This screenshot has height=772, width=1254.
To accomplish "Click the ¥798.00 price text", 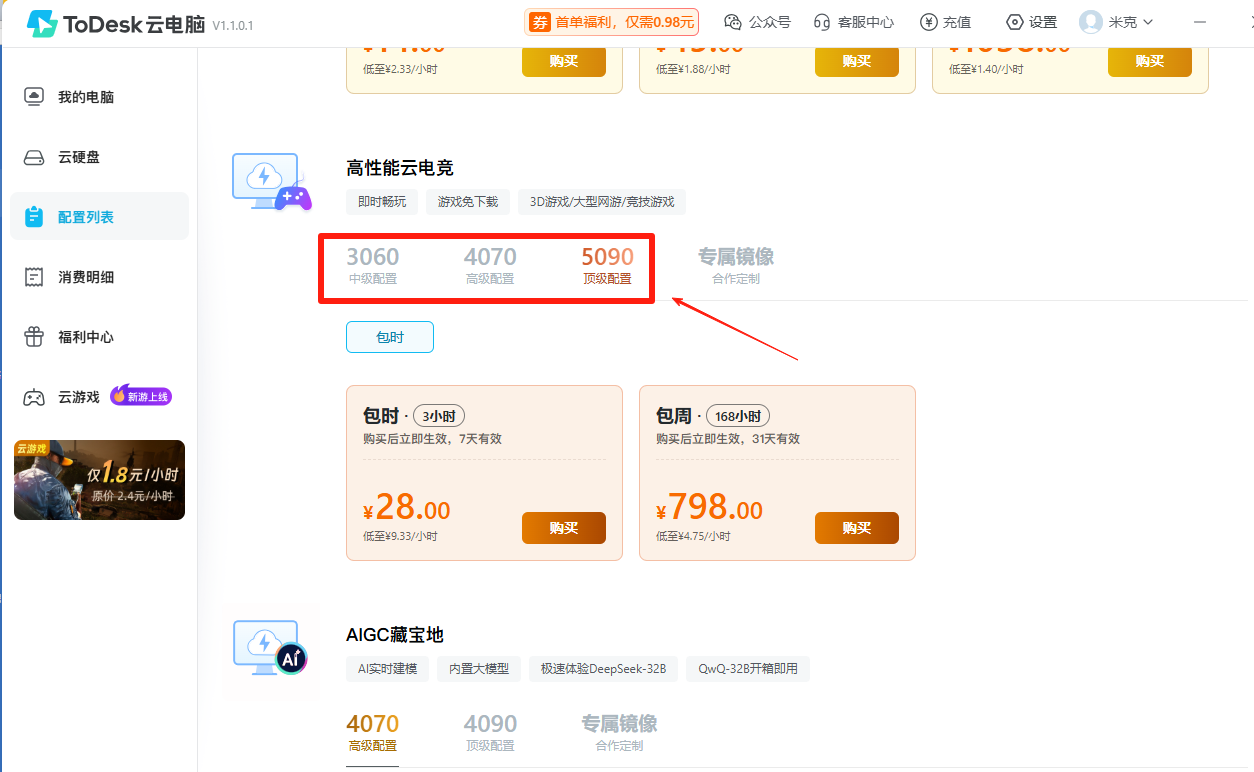I will (709, 508).
